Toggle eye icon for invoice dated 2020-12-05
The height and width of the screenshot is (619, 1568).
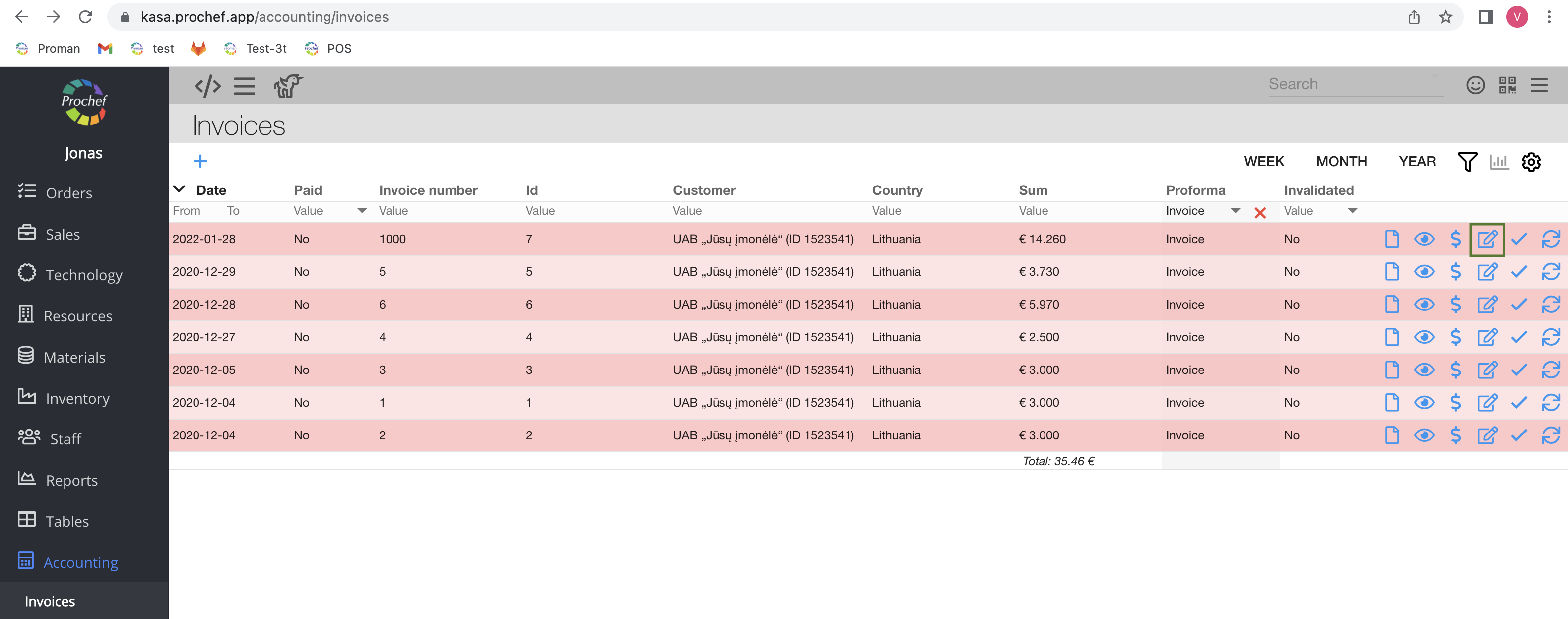1424,370
